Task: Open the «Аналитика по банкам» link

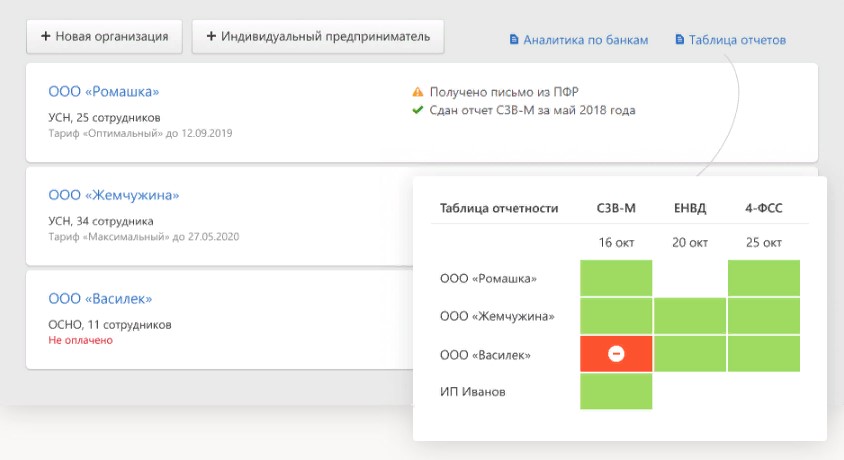Action: coord(586,40)
